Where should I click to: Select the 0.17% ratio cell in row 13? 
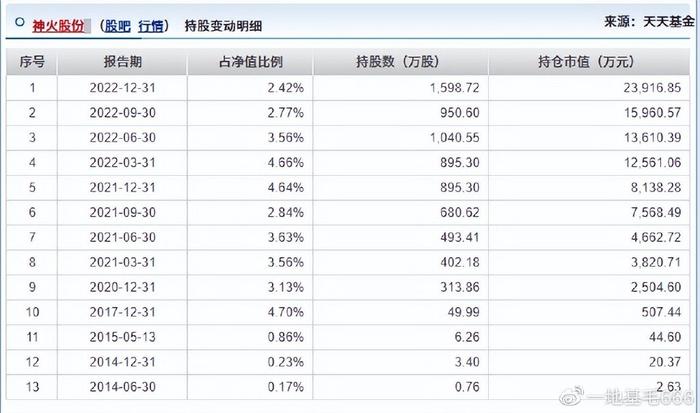(x=250, y=387)
